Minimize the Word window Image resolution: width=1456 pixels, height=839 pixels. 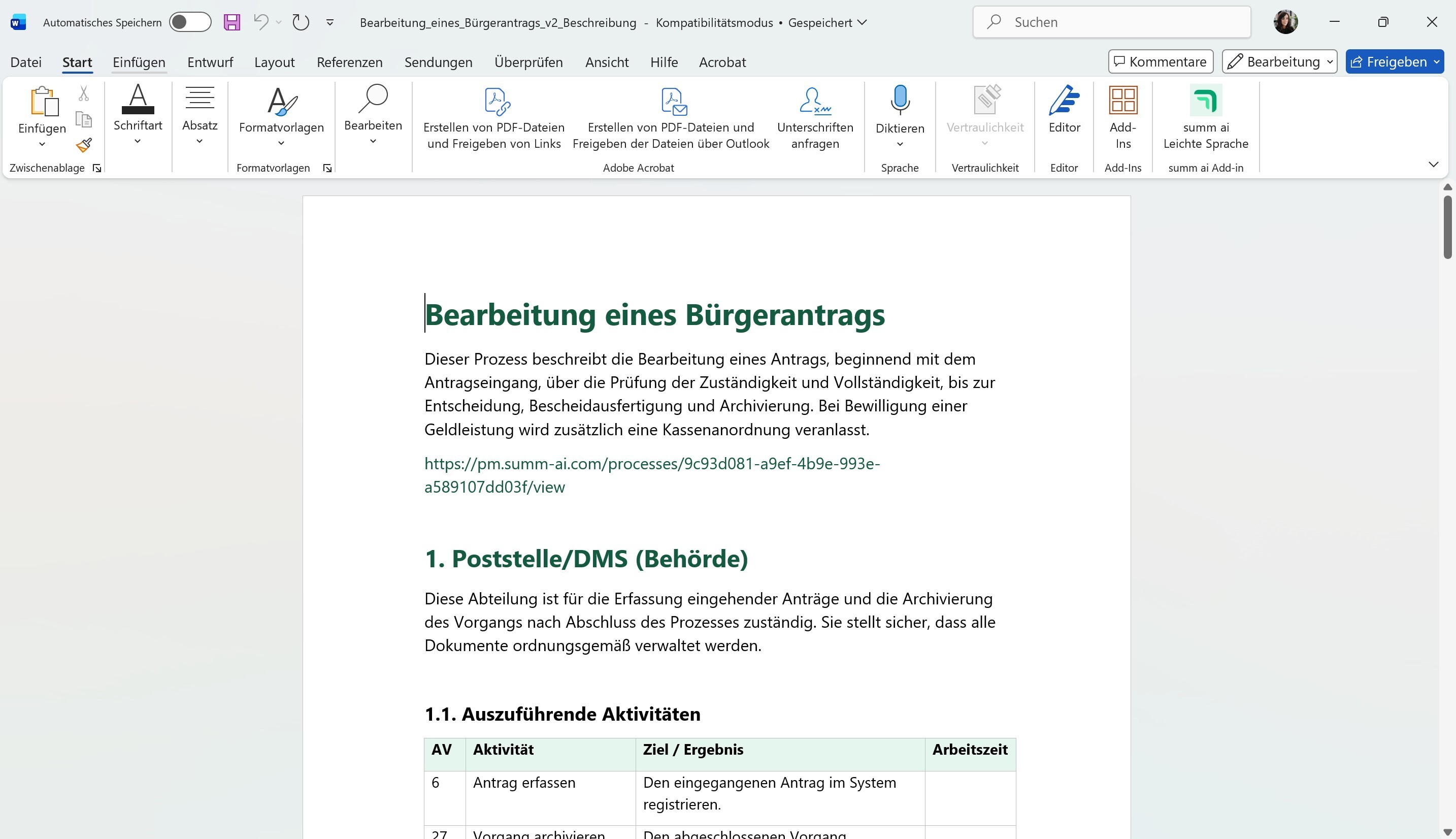tap(1335, 22)
